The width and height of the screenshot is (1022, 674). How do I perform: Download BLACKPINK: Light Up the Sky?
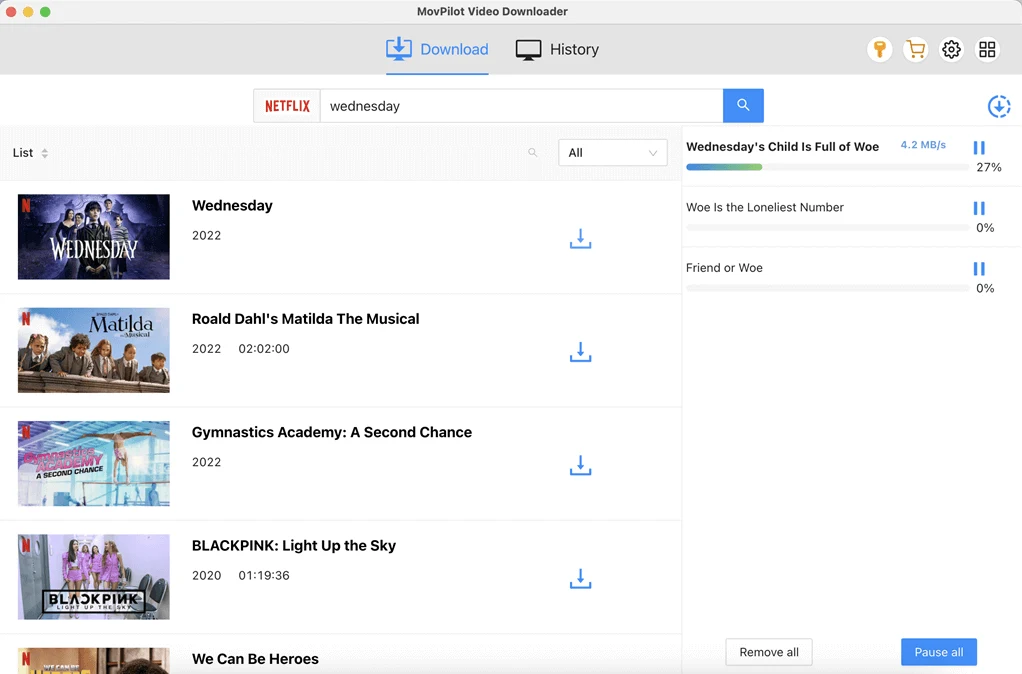point(580,579)
